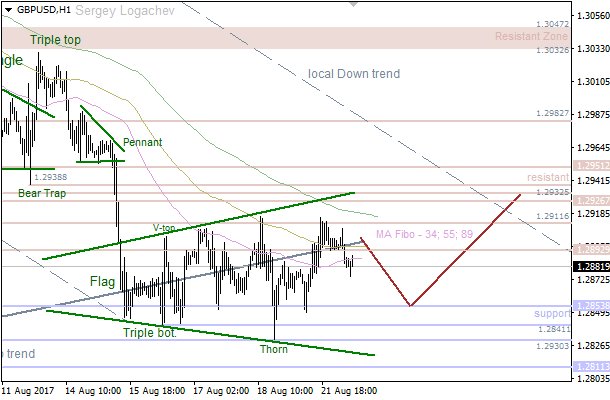
Task: Click the 1.29512 resistance level tag
Action: pos(589,166)
